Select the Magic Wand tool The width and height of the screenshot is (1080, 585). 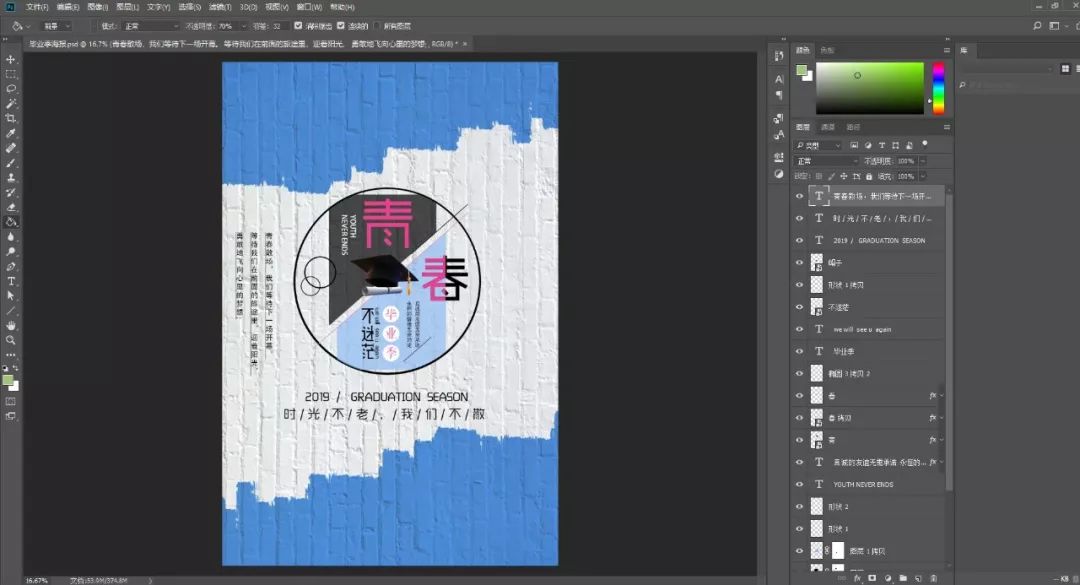pos(10,103)
